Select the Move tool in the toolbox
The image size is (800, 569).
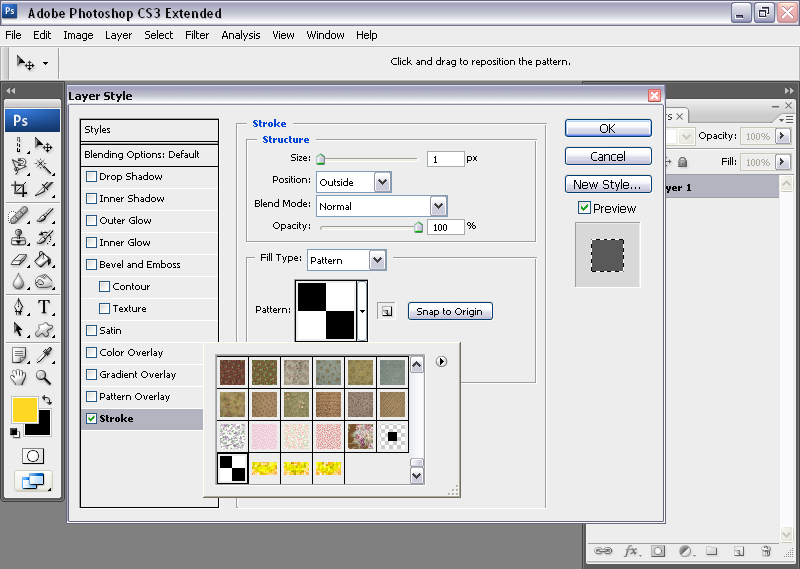coord(44,145)
